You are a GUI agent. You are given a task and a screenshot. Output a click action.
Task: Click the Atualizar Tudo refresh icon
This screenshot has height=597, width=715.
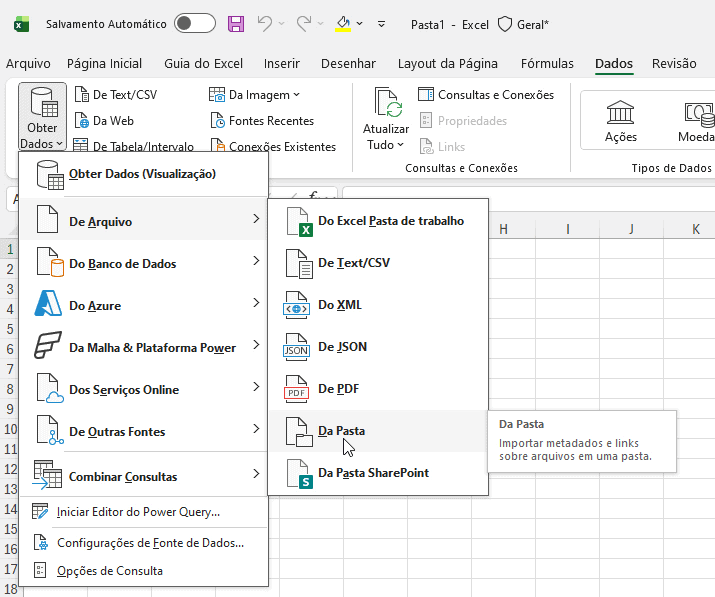tap(386, 104)
